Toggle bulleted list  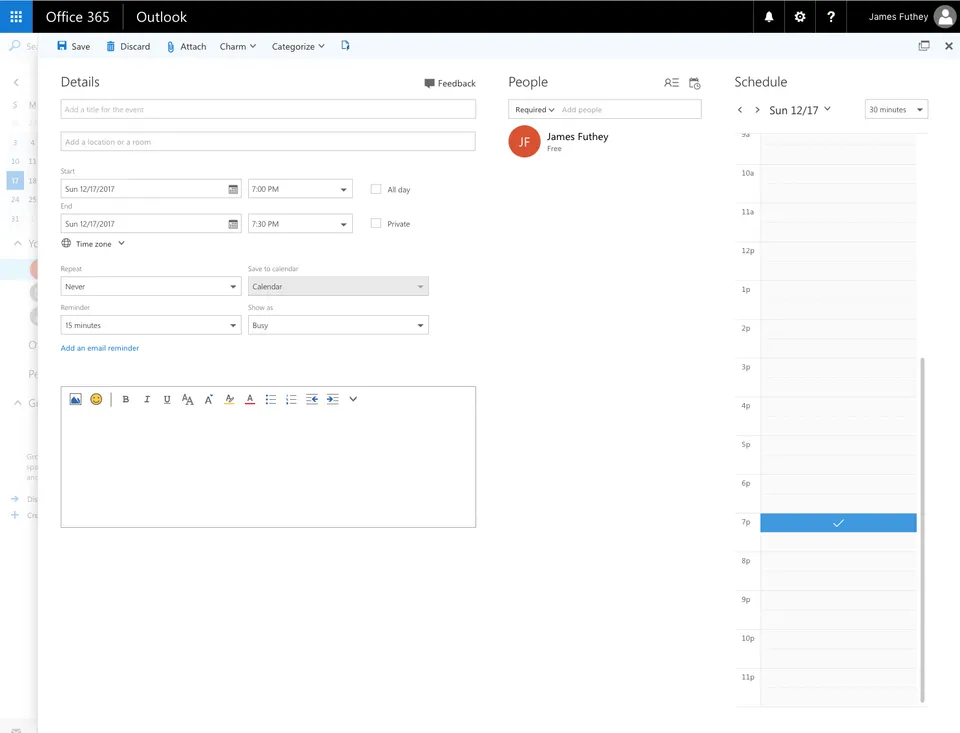271,399
